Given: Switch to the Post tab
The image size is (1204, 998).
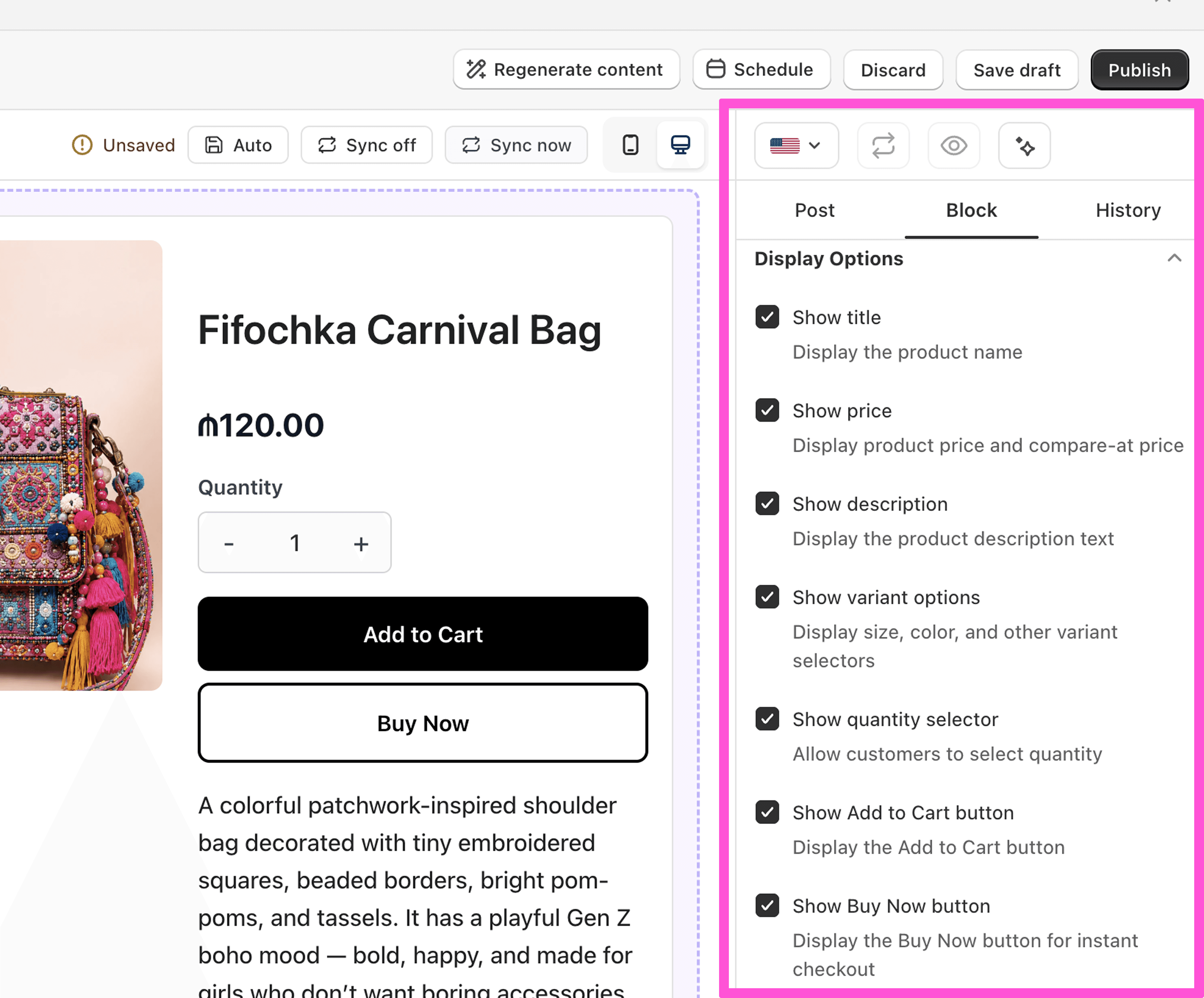Looking at the screenshot, I should tap(814, 210).
